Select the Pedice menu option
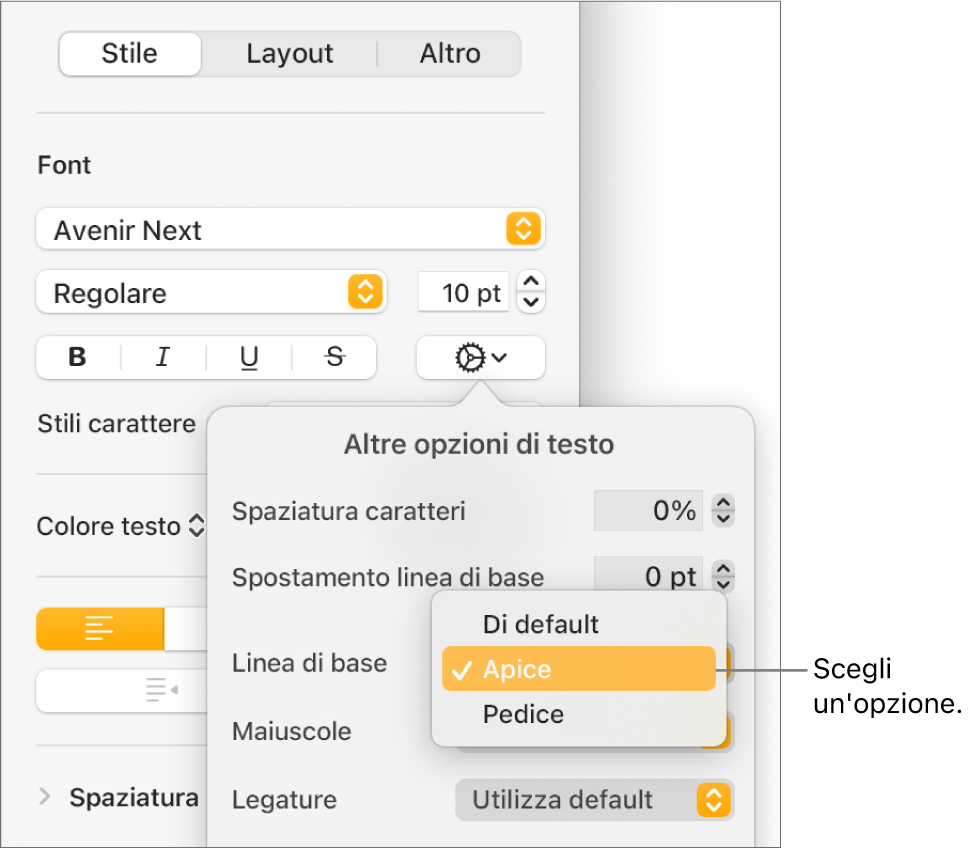Image resolution: width=975 pixels, height=849 pixels. (x=579, y=714)
